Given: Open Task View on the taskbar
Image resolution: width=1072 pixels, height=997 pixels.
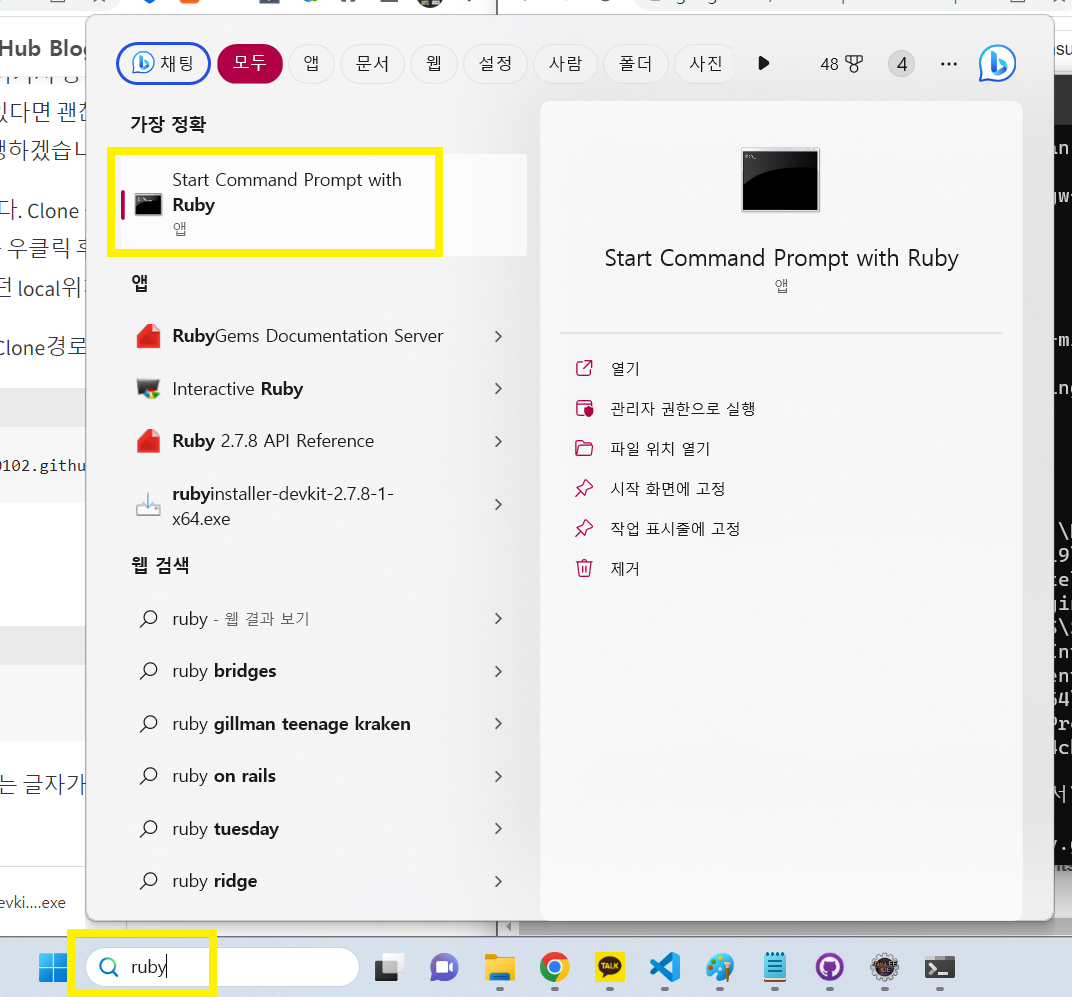Looking at the screenshot, I should coord(389,967).
